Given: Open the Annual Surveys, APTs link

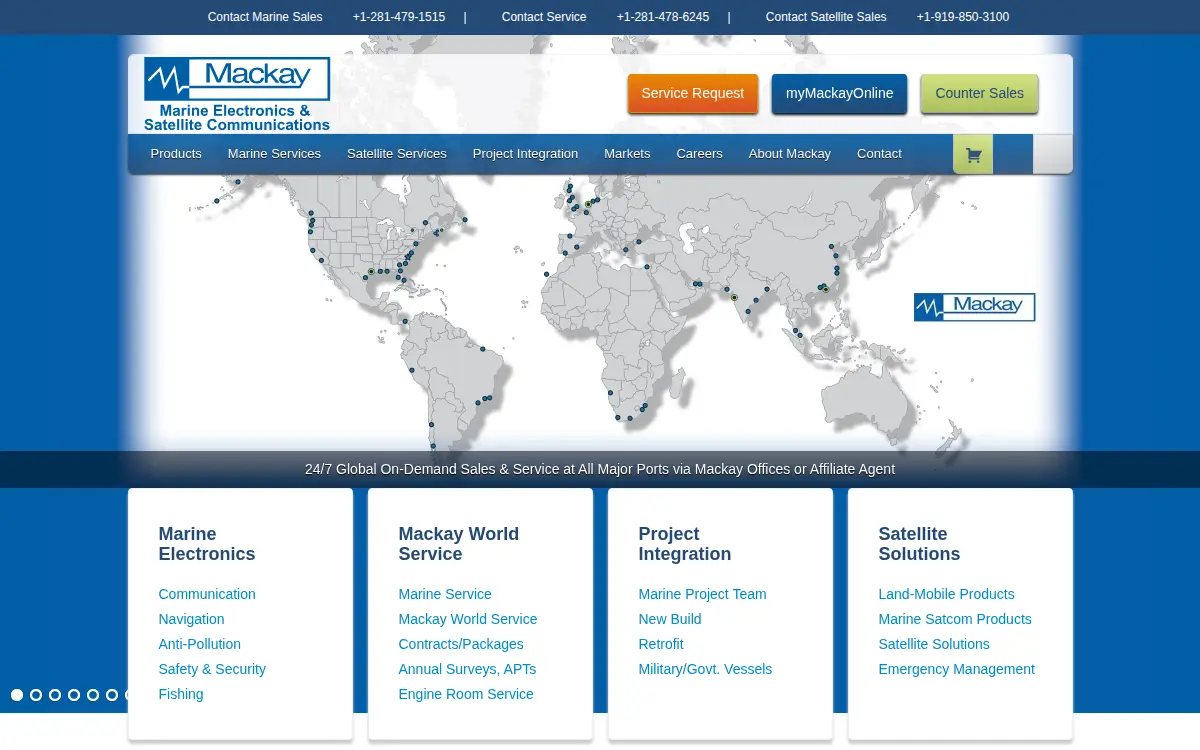Looking at the screenshot, I should point(467,669).
